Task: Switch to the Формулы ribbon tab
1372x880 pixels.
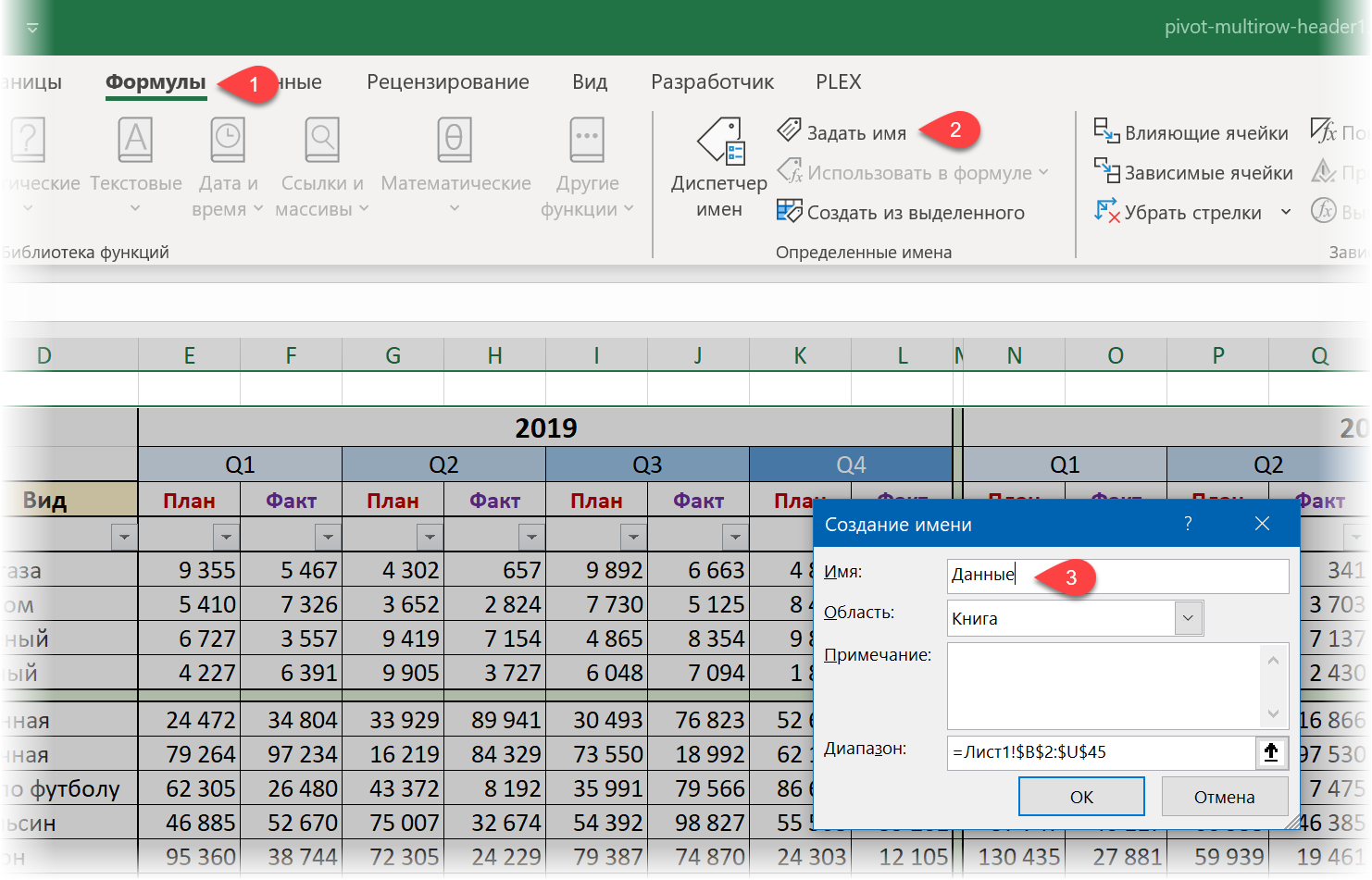Action: click(156, 81)
